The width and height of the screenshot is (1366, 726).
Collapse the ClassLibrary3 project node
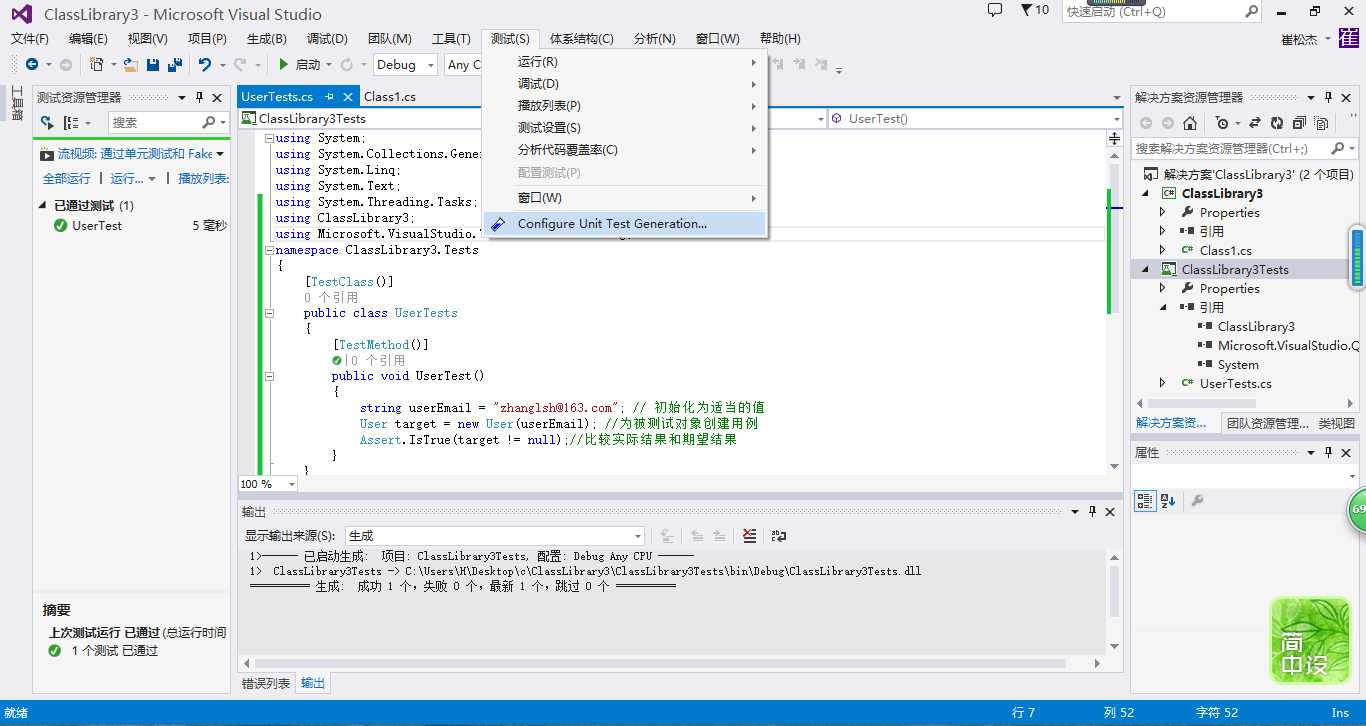tap(1147, 193)
